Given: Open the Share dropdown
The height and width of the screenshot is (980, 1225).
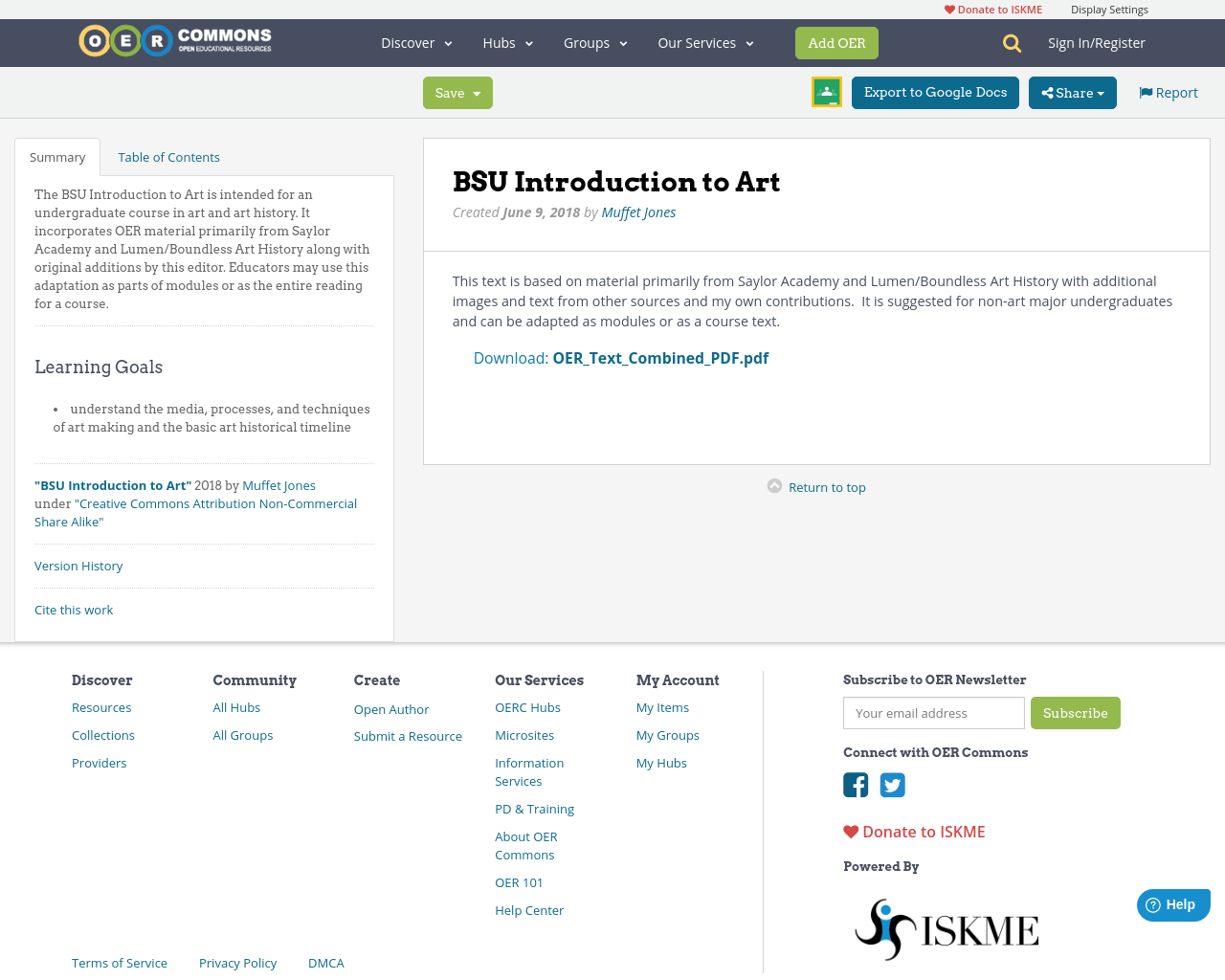Looking at the screenshot, I should pos(1072,91).
